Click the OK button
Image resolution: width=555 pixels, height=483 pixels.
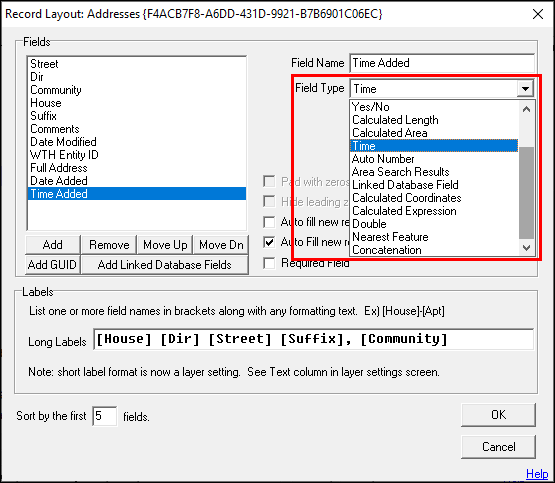pos(498,415)
